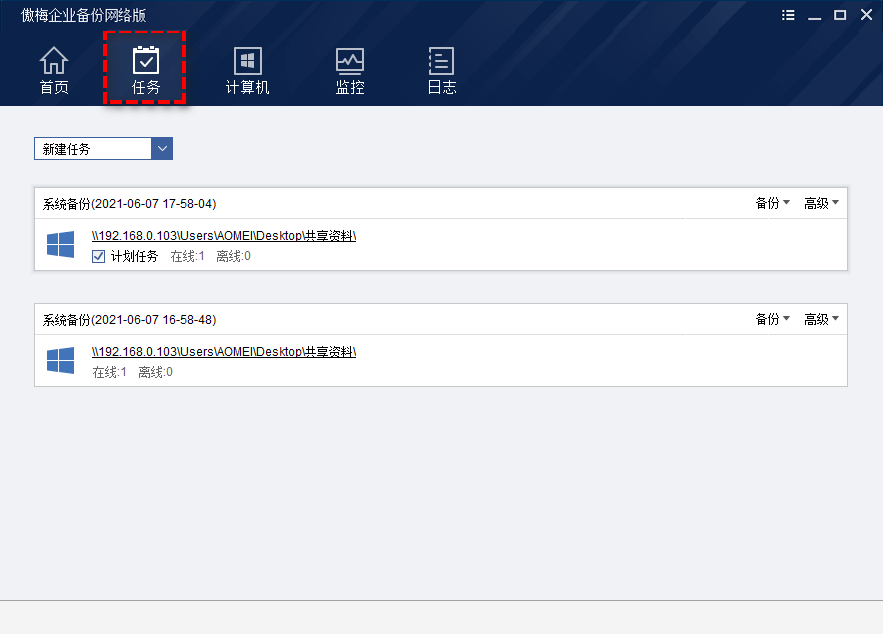Expand the 新建任务 dropdown arrow
Viewport: 883px width, 634px height.
(x=162, y=149)
